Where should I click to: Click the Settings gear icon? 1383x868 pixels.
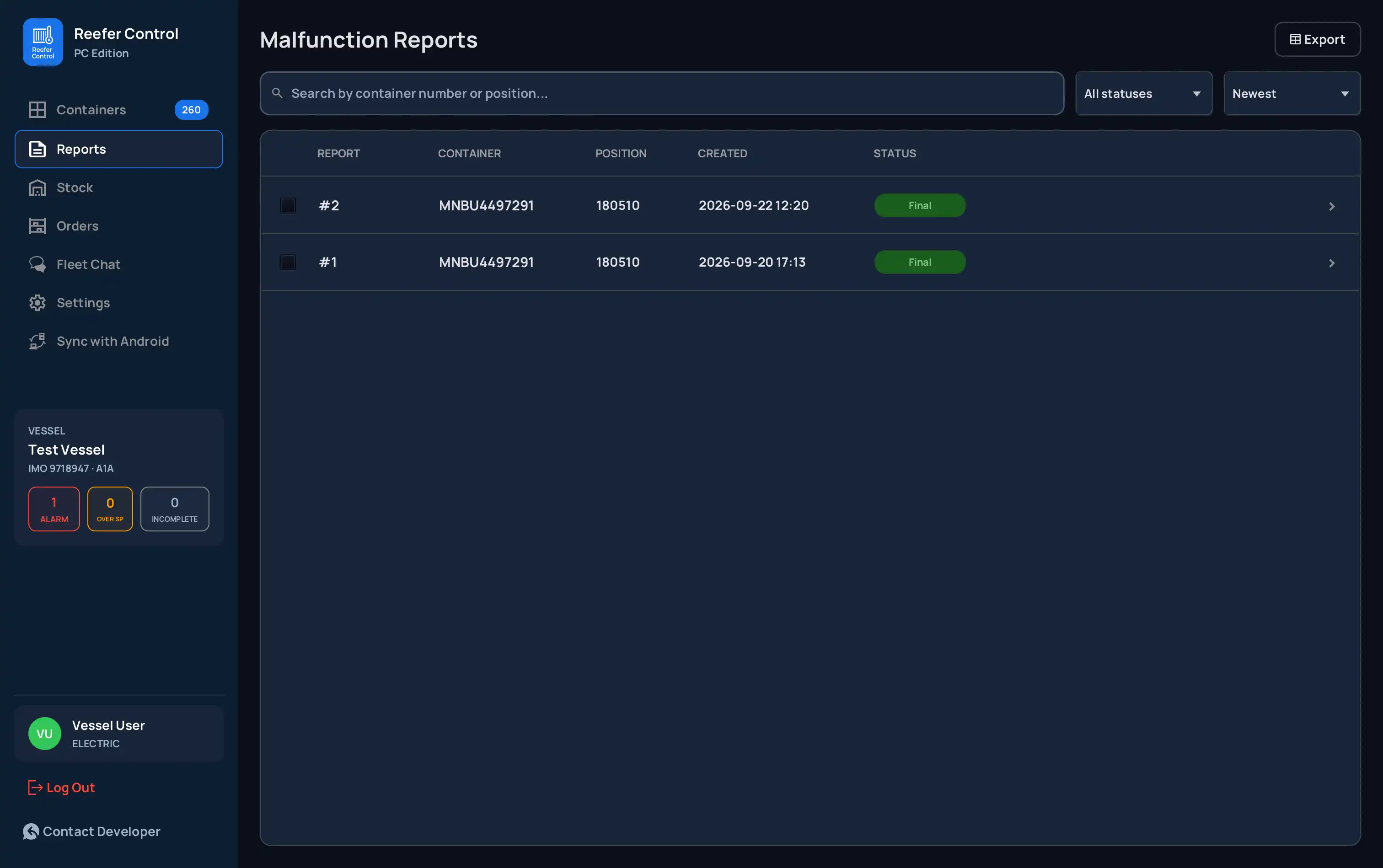coord(38,303)
